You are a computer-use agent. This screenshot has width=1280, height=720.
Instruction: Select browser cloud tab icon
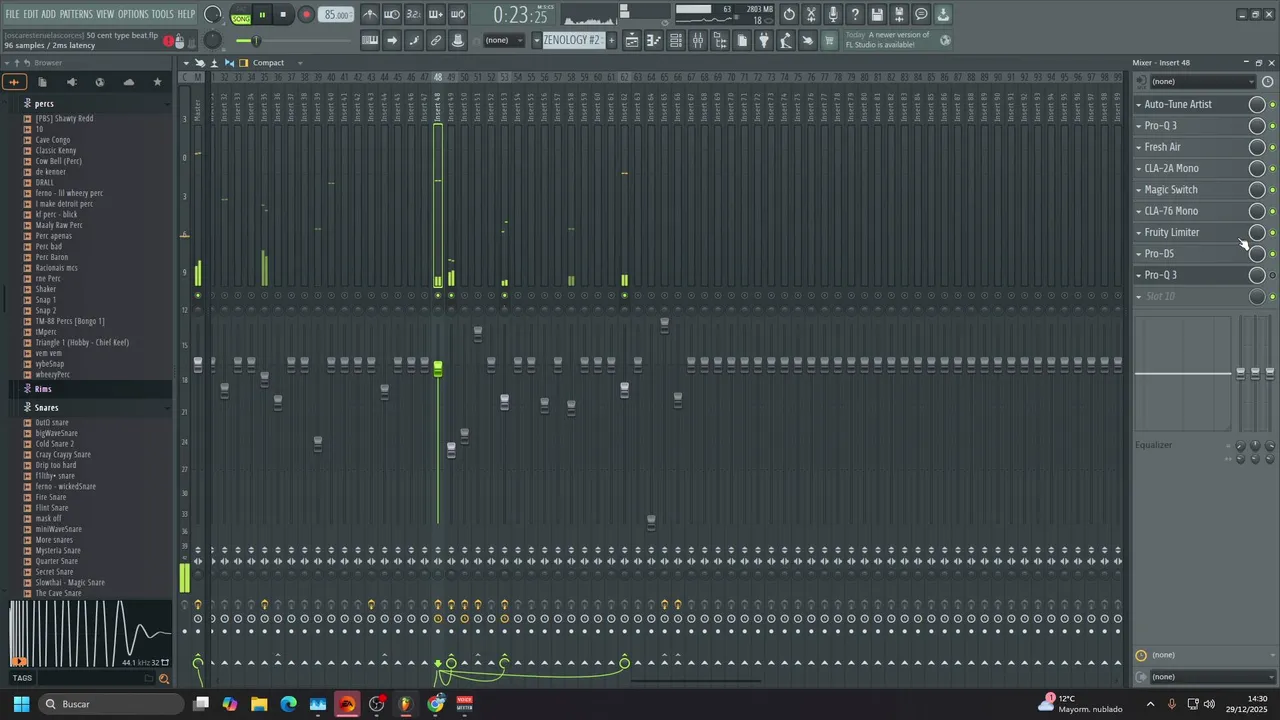click(x=128, y=82)
